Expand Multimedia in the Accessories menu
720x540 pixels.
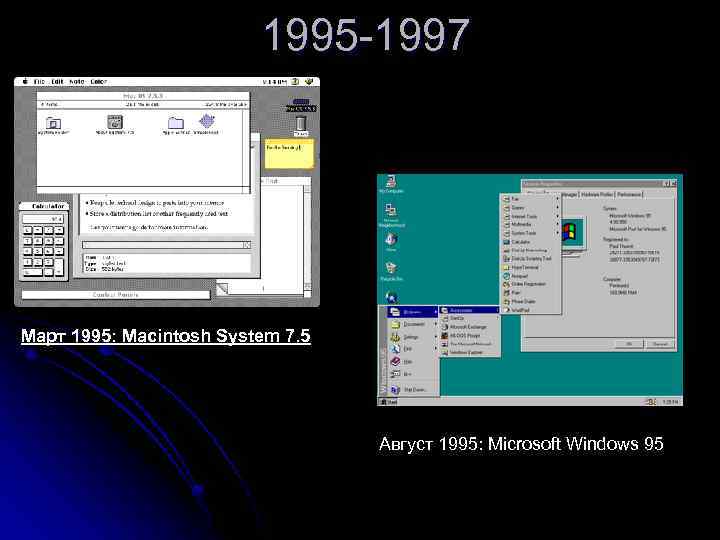click(x=530, y=225)
